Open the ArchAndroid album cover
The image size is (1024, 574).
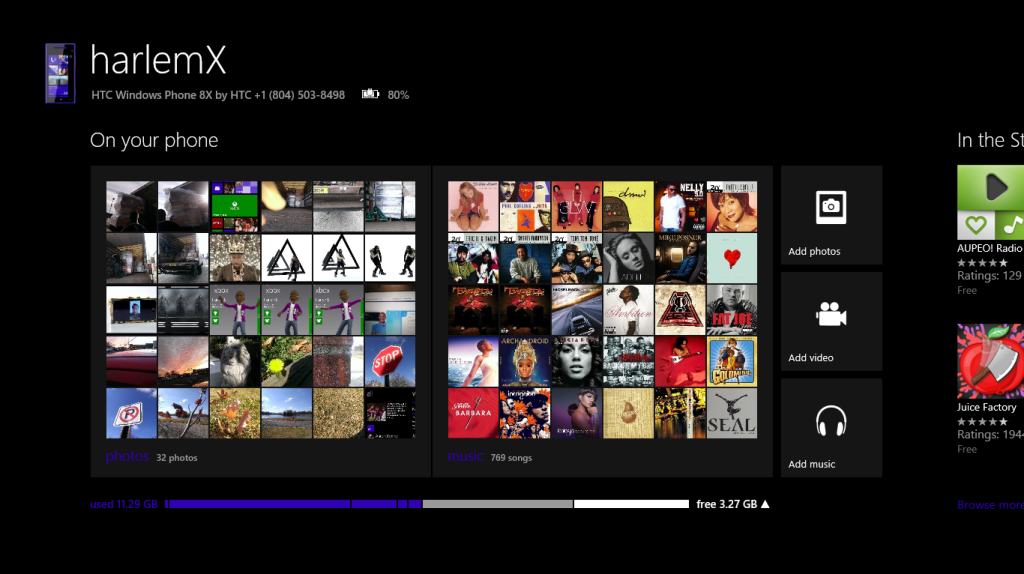524,361
